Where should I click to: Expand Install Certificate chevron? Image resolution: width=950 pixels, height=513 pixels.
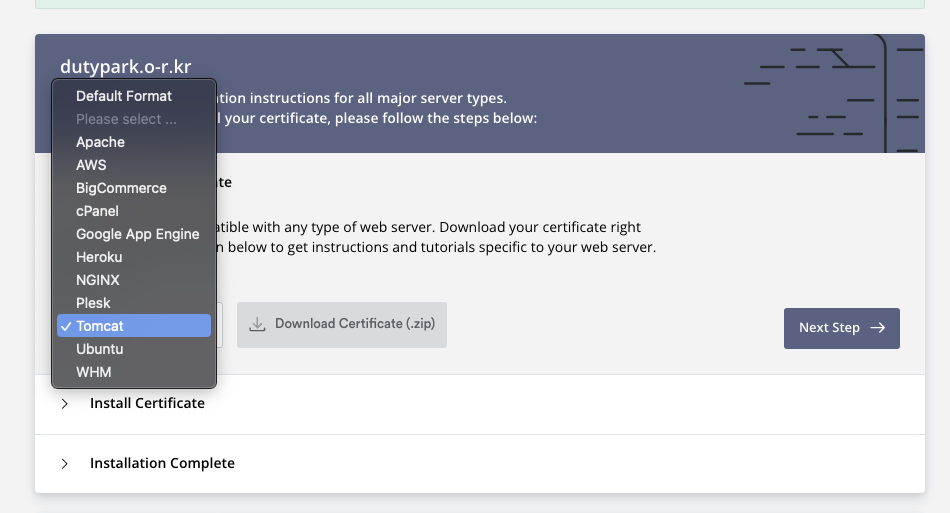(x=64, y=404)
